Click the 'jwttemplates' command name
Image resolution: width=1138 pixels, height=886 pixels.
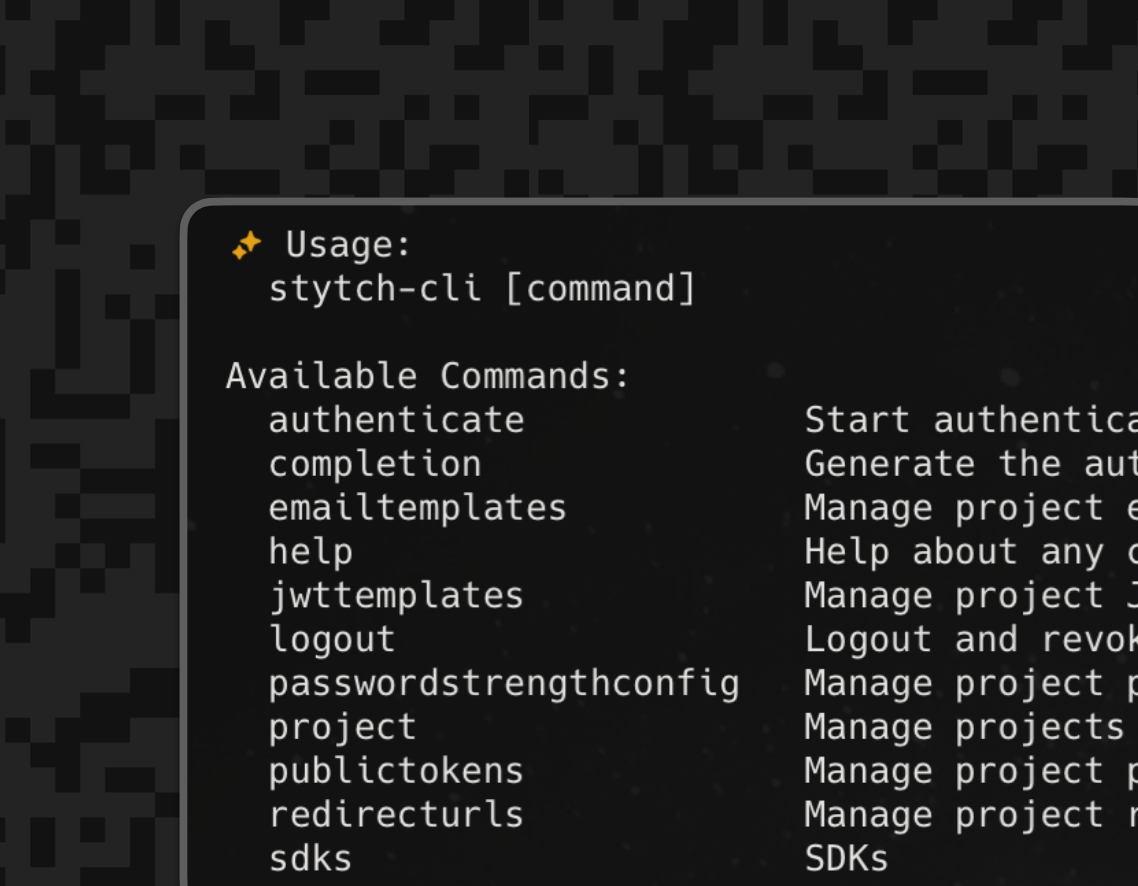(396, 596)
